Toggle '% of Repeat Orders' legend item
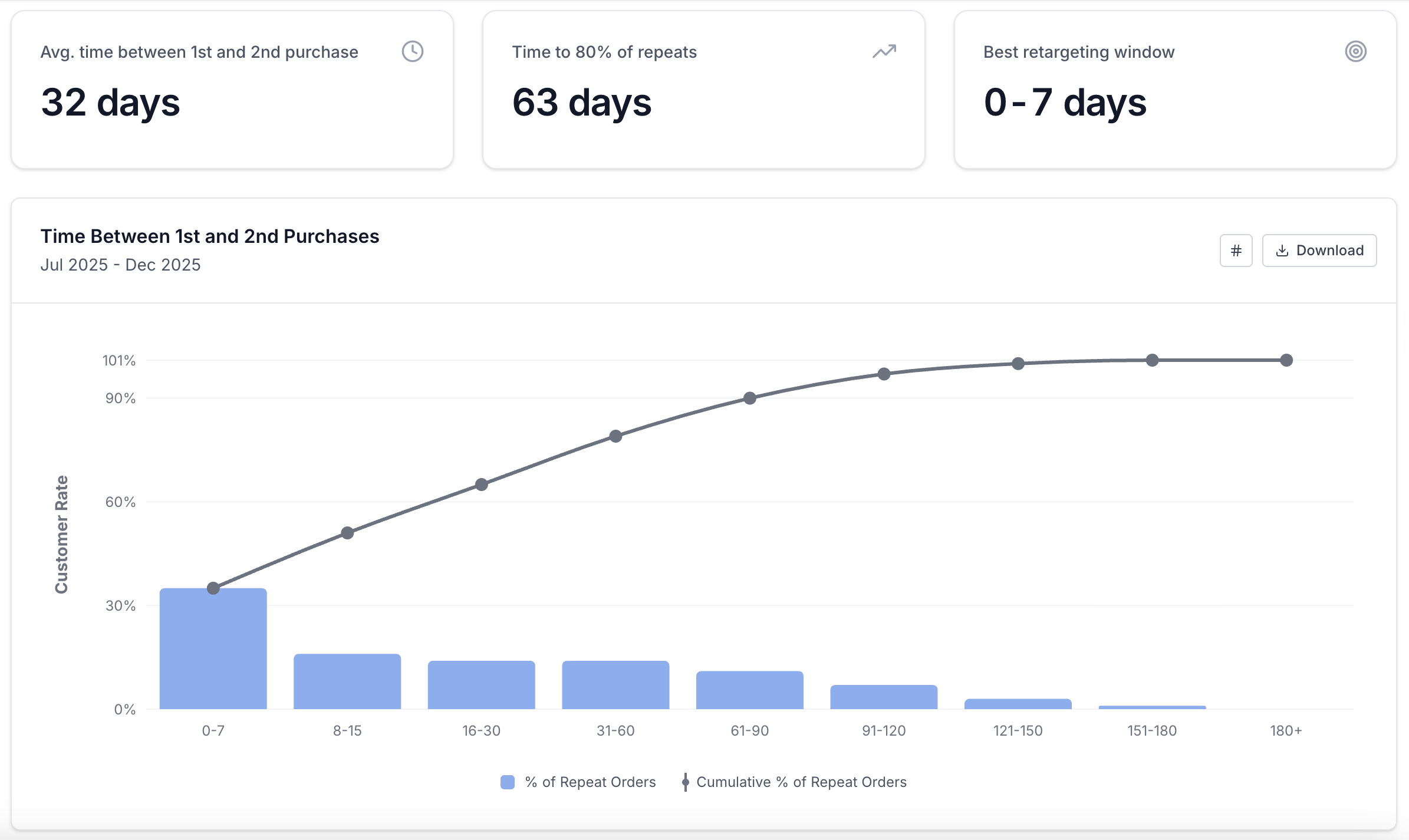1409x840 pixels. 590,782
